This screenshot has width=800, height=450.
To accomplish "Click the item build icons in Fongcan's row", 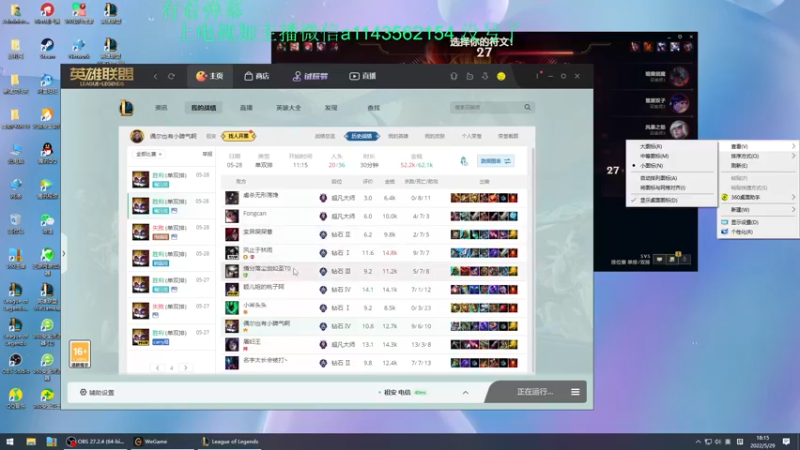I will click(x=484, y=216).
